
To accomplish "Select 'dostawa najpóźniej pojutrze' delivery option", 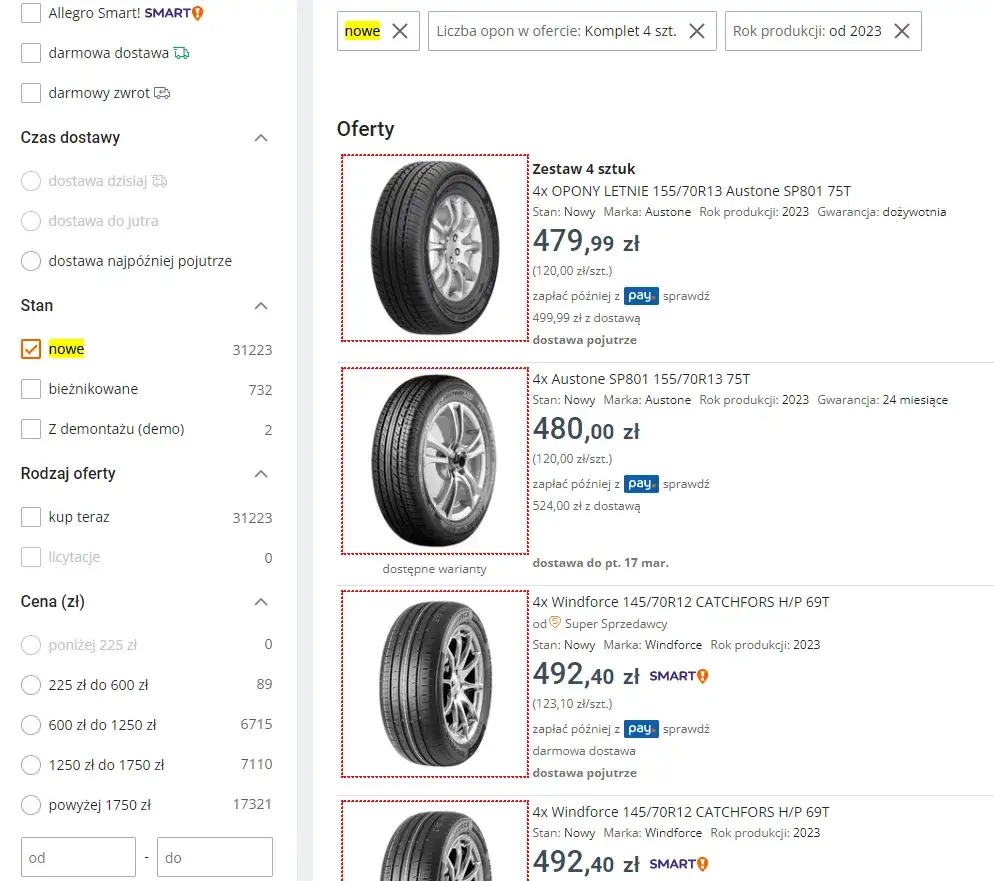I will pos(31,261).
